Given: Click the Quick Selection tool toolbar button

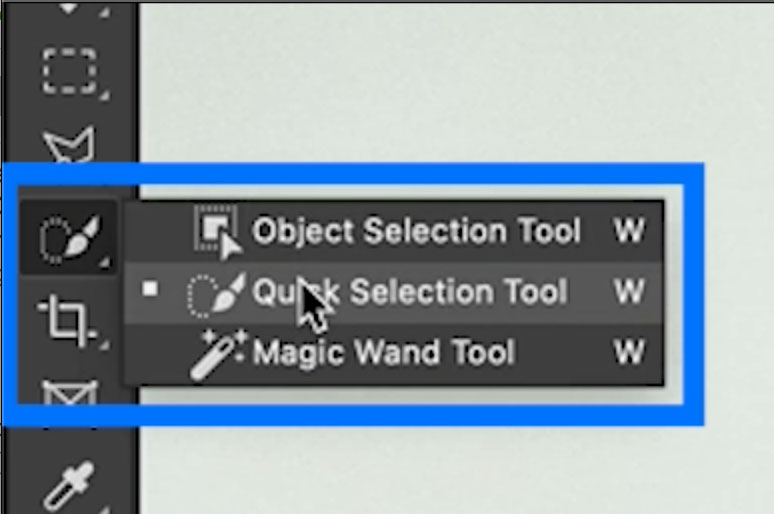Looking at the screenshot, I should [69, 238].
